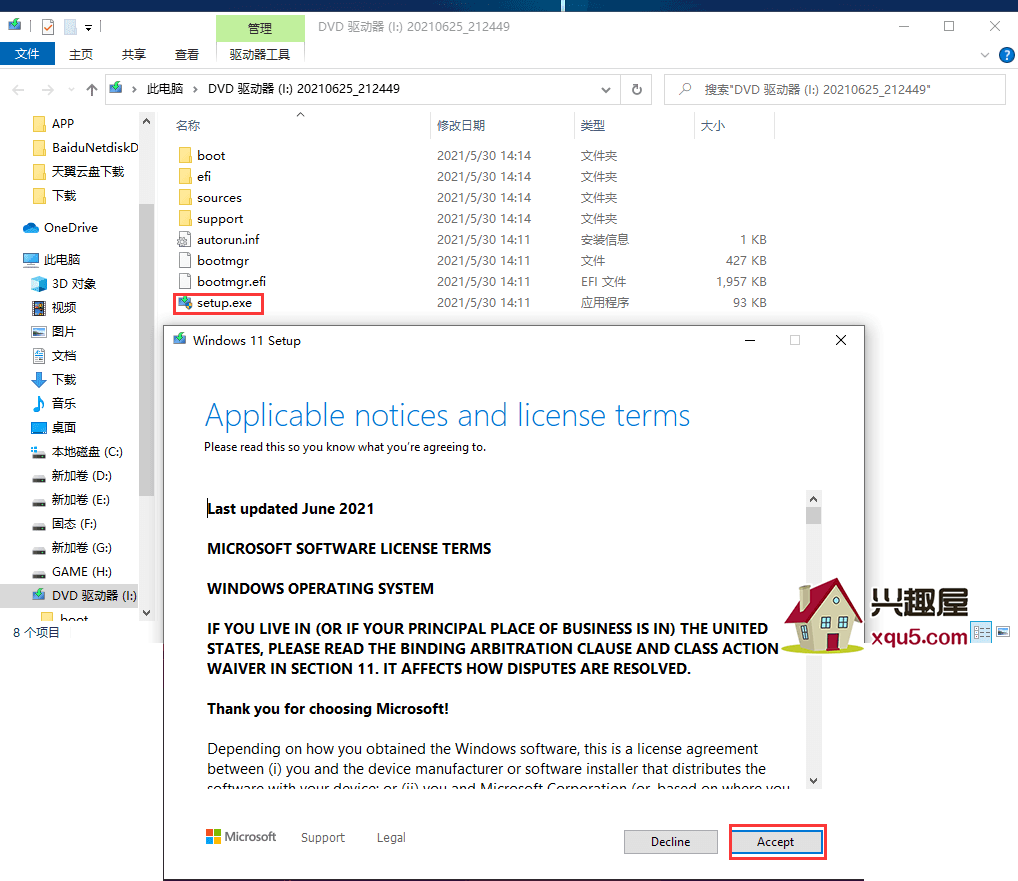
Task: Open 音乐 in the navigation pane
Action: coord(54,403)
